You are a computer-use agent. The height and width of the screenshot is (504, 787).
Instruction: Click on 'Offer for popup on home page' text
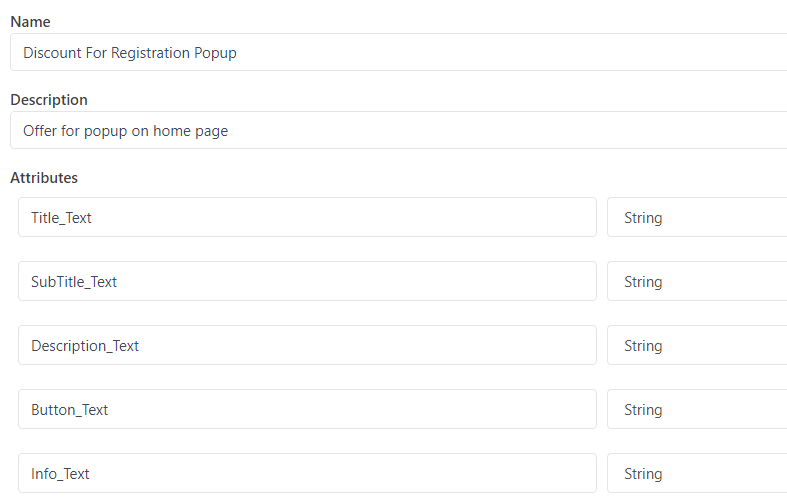(x=125, y=130)
